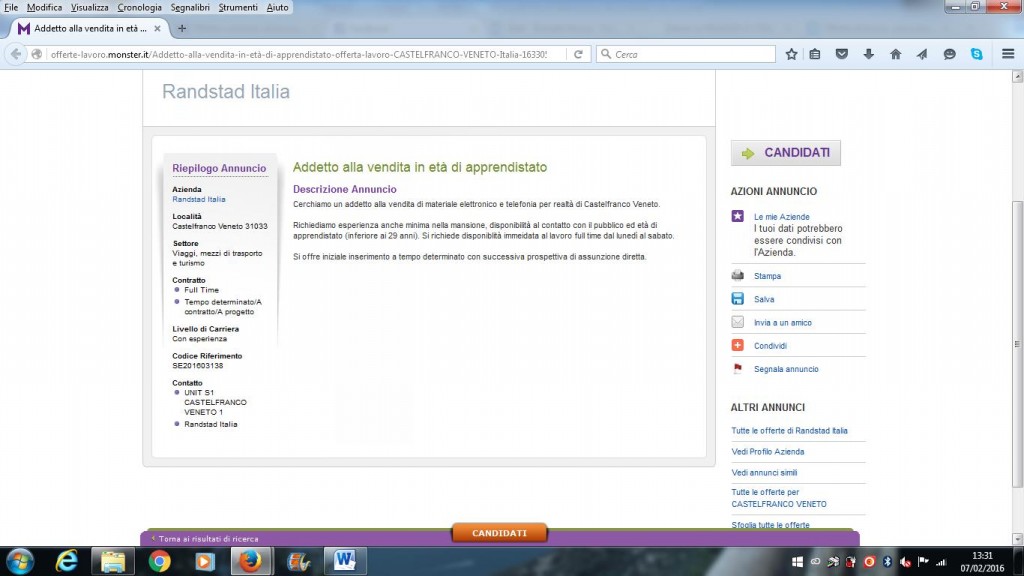Go to the Firefox Home page icon
Image resolution: width=1024 pixels, height=576 pixels.
[x=895, y=54]
